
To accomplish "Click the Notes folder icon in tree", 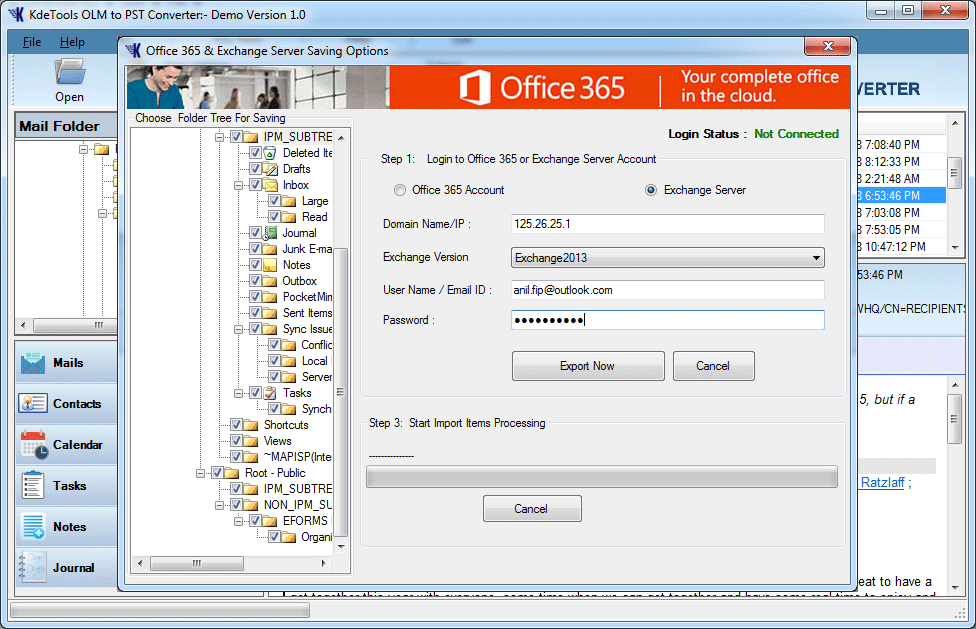I will pos(270,265).
